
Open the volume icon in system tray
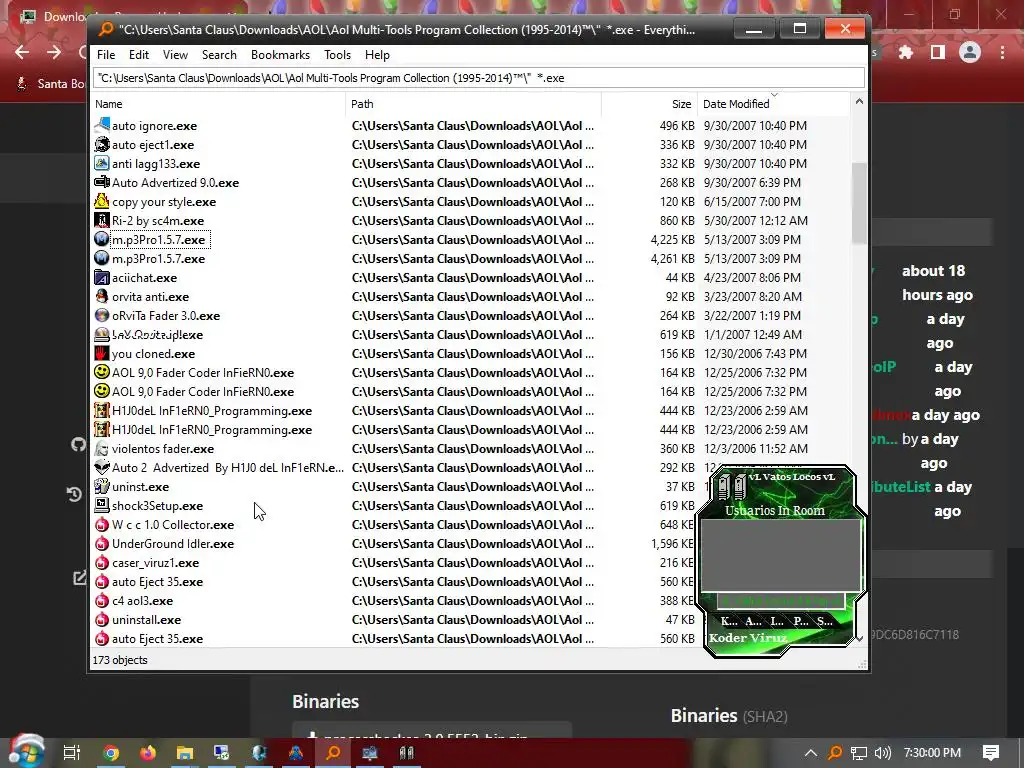[882, 753]
